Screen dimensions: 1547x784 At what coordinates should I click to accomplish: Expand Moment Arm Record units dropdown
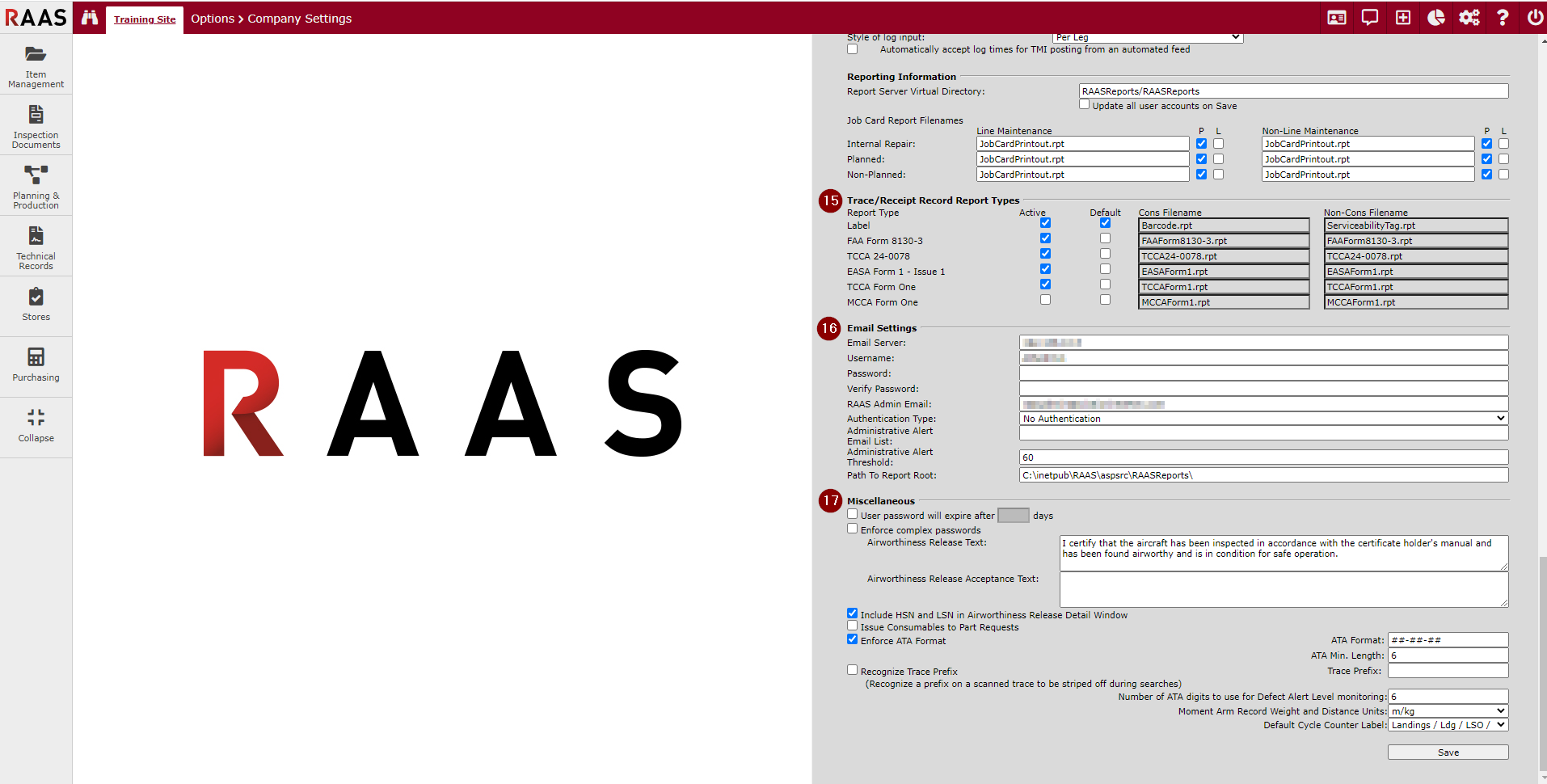(x=1448, y=711)
